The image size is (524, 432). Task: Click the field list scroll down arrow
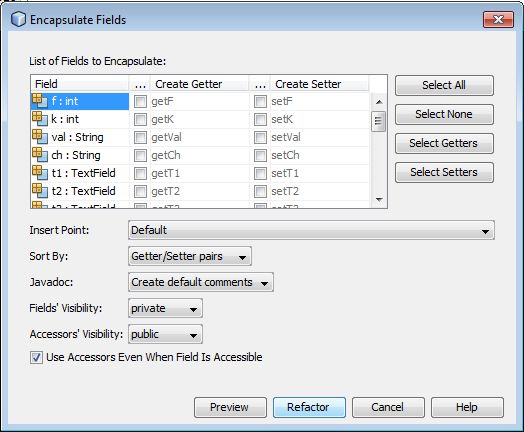pyautogui.click(x=379, y=199)
